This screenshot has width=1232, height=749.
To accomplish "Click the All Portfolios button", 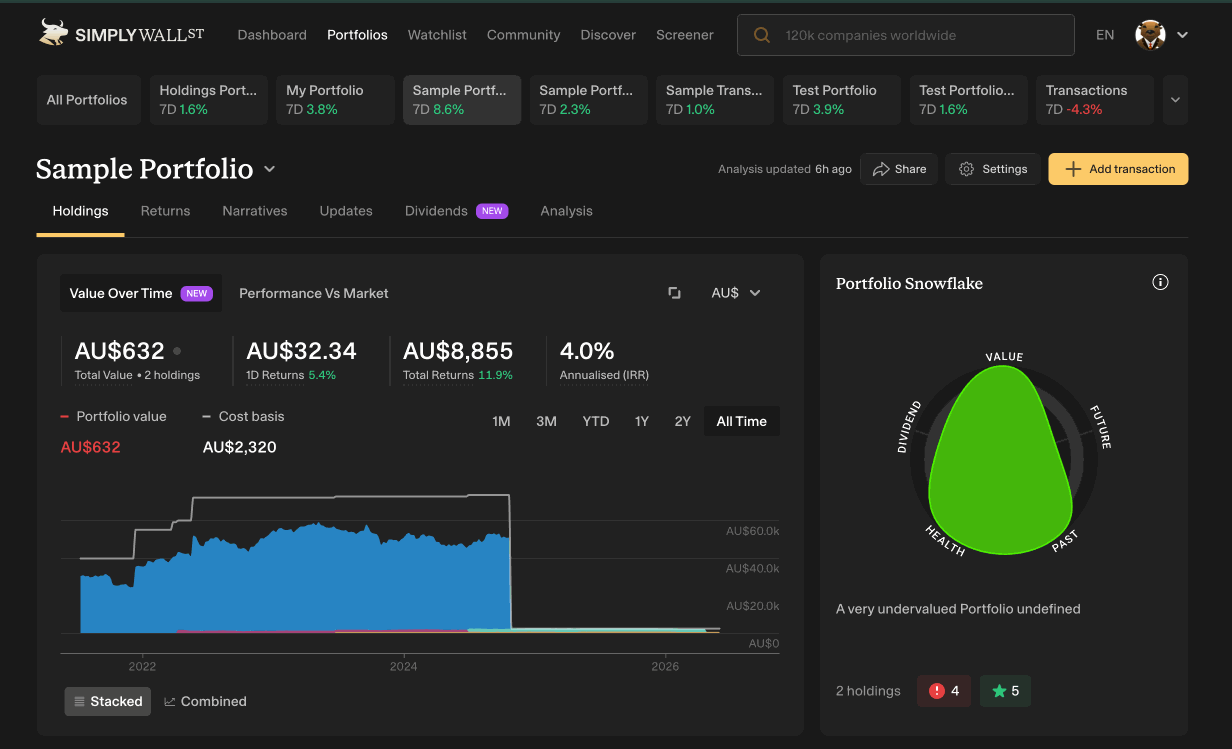I will point(87,100).
